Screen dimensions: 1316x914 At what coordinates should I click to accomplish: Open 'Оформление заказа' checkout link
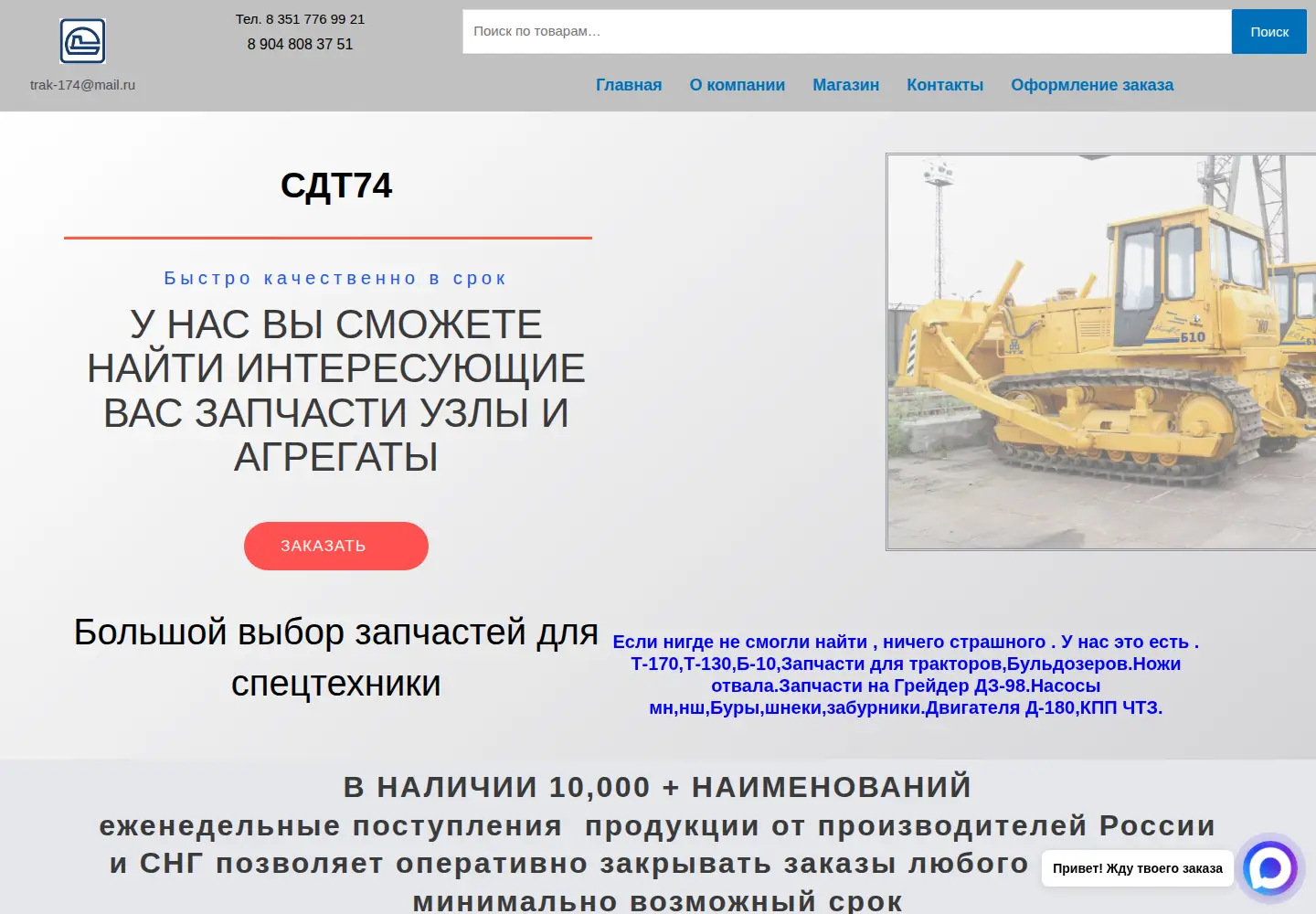point(1092,85)
